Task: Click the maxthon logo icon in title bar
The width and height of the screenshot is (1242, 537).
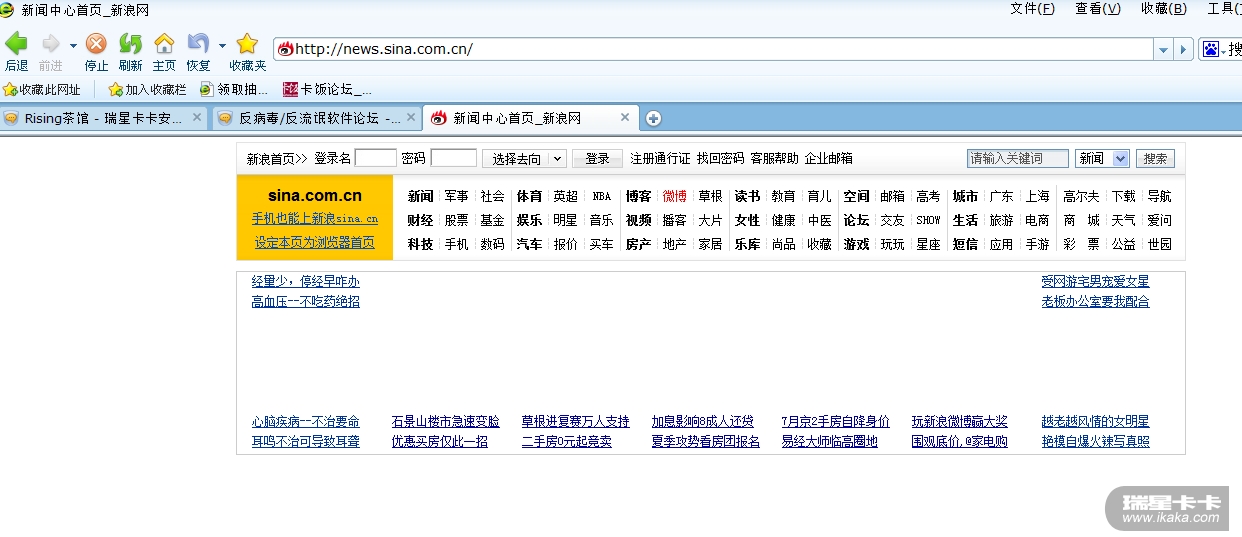Action: (x=7, y=9)
